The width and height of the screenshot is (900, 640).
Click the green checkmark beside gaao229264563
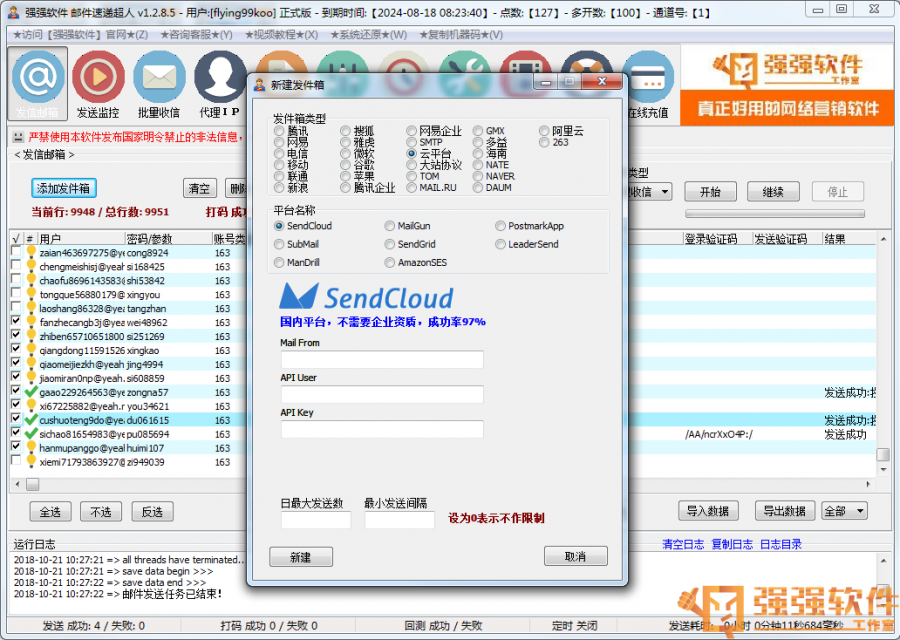[x=31, y=392]
